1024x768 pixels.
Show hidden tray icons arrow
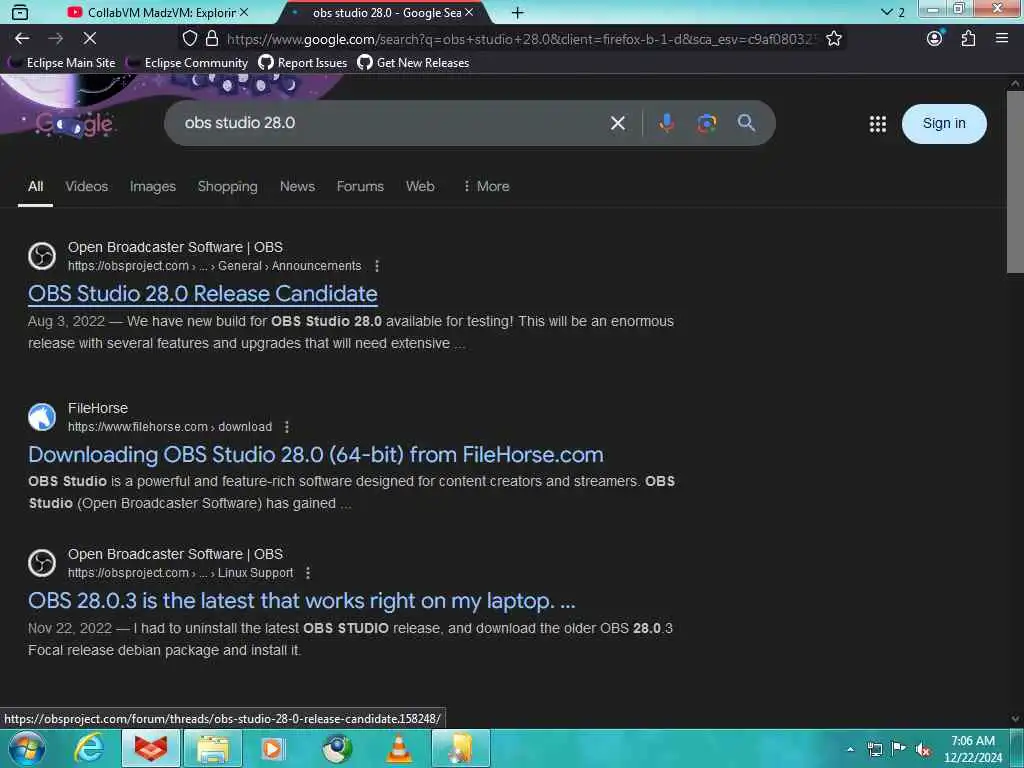pos(850,749)
